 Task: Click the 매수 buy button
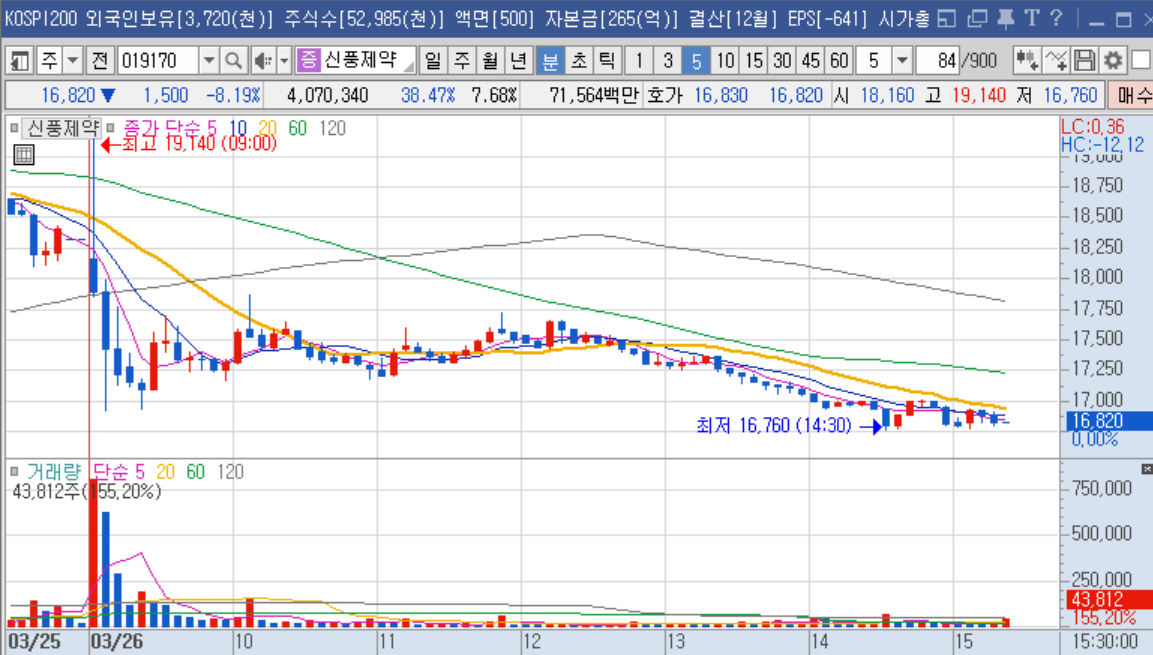[1133, 95]
